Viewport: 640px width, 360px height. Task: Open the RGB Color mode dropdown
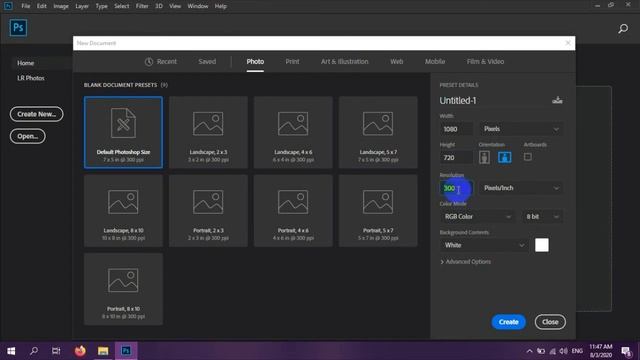[477, 217]
